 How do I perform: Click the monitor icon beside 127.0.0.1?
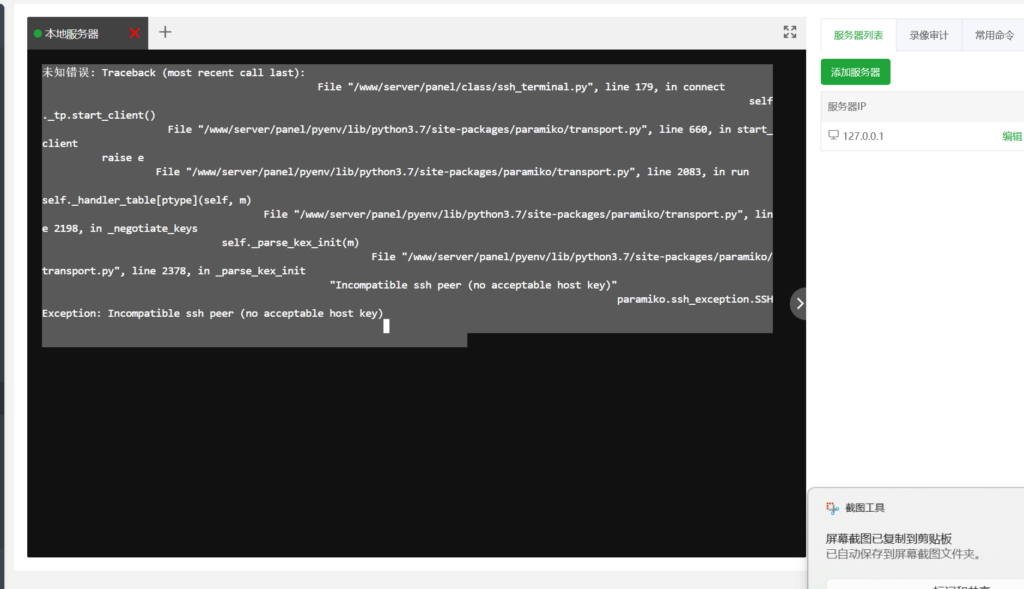tap(833, 135)
